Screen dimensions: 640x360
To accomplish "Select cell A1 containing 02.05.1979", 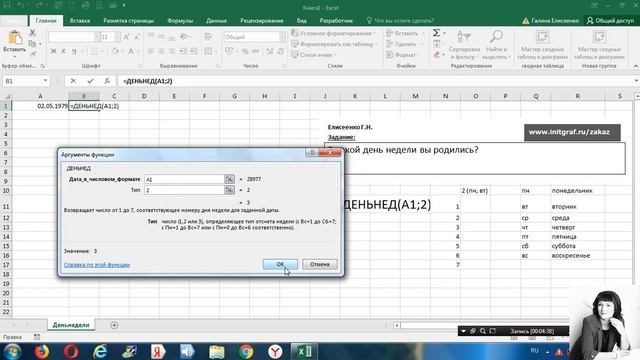I will (40, 106).
